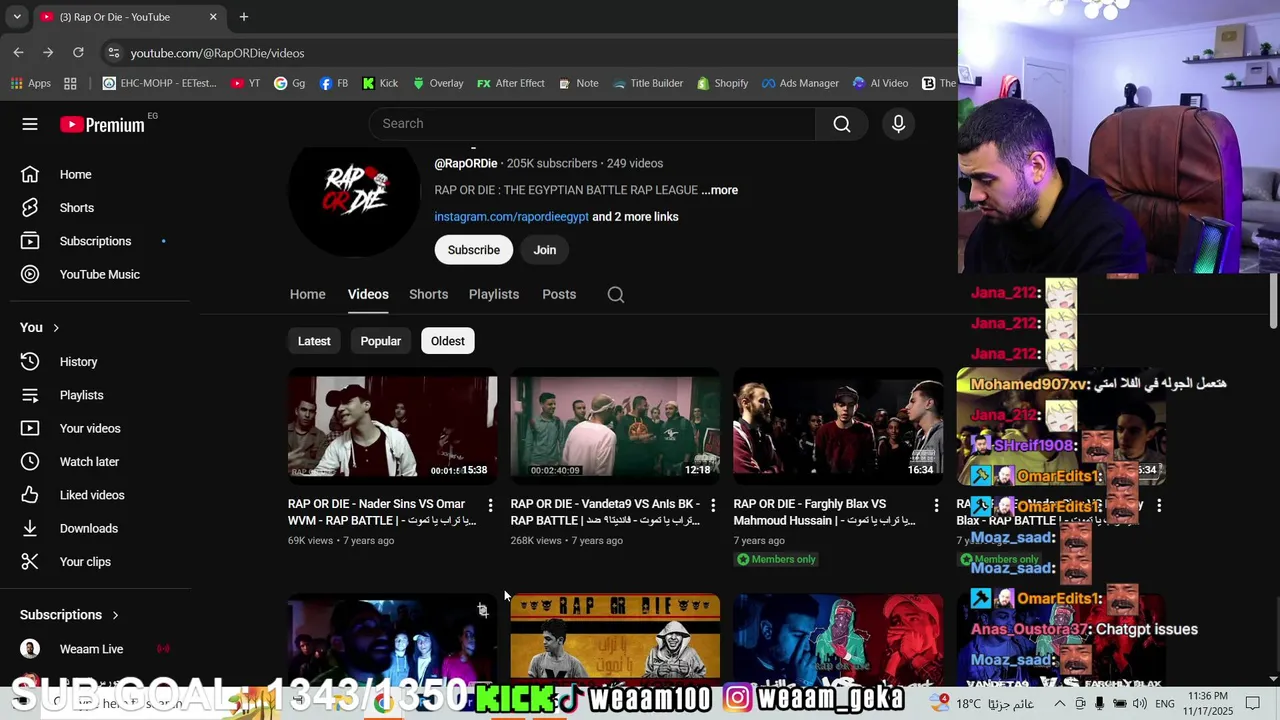Switch to the channel Videos tab
The width and height of the screenshot is (1280, 720).
[x=368, y=294]
